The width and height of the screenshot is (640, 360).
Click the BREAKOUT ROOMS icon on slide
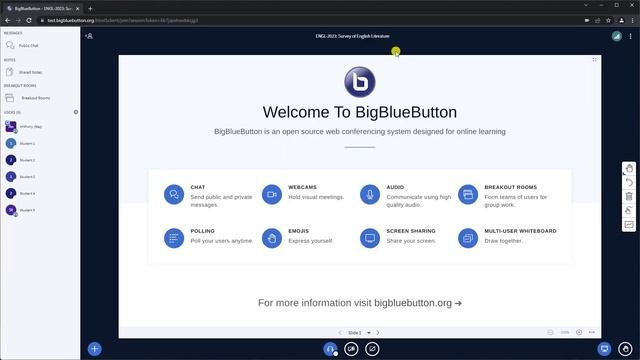pyautogui.click(x=468, y=194)
